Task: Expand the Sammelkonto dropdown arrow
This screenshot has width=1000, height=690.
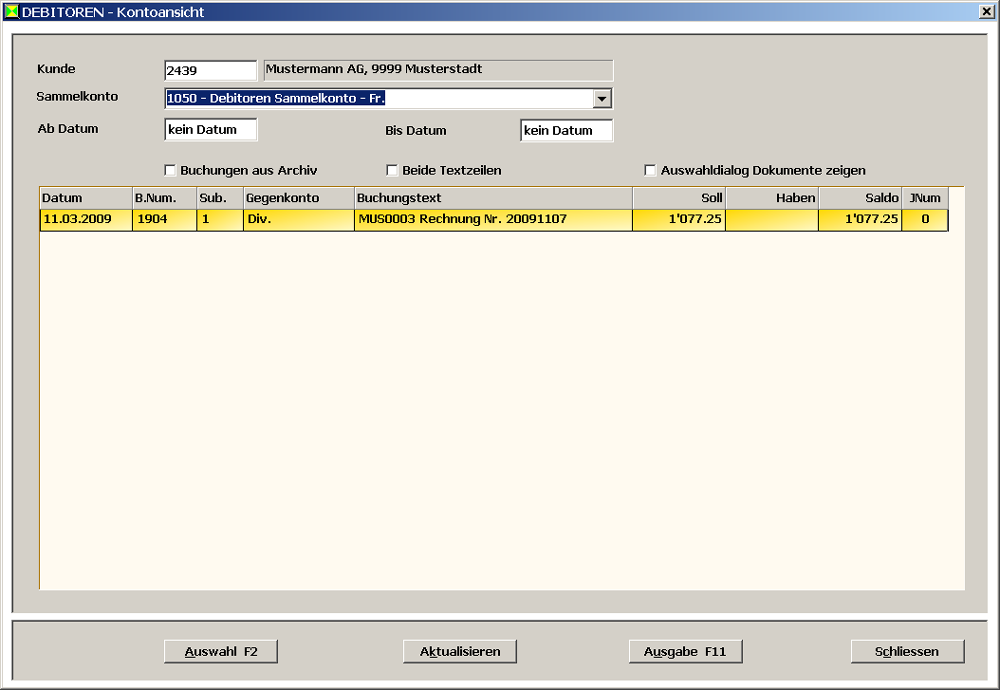Action: pyautogui.click(x=602, y=98)
